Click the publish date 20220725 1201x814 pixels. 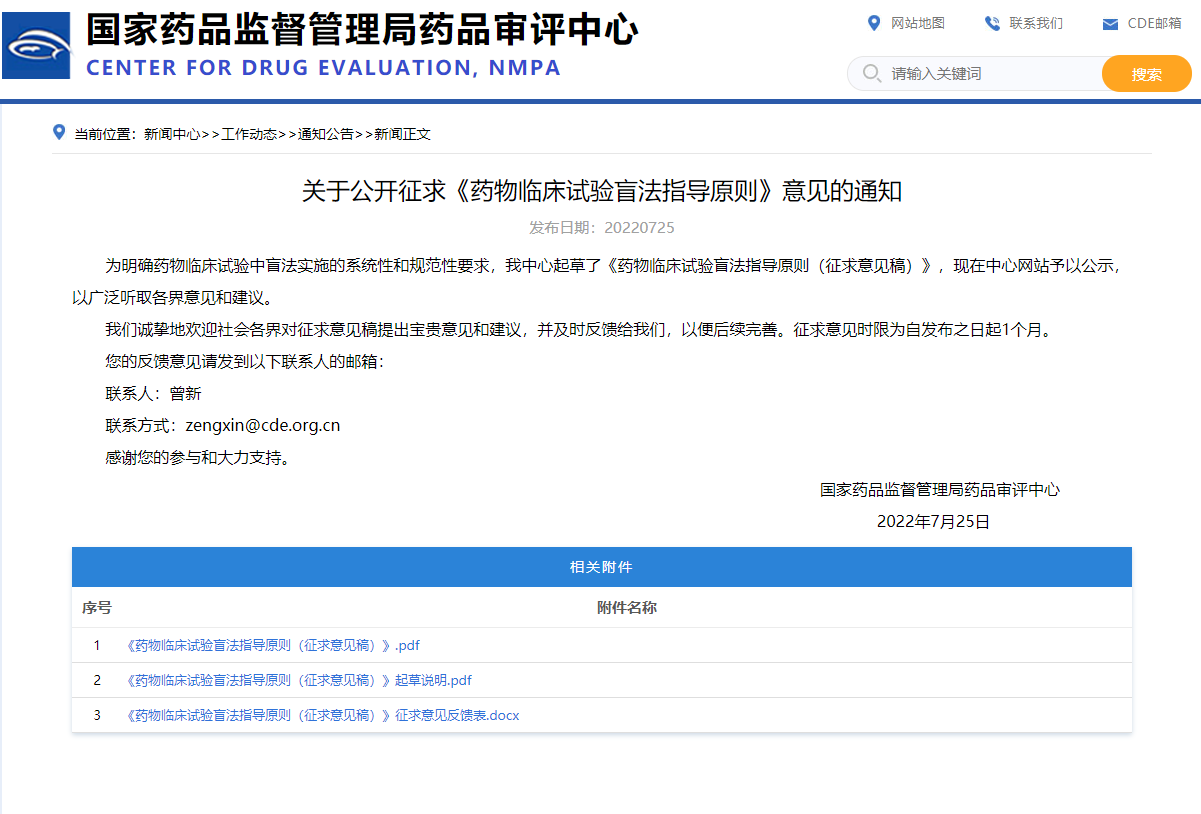click(639, 228)
